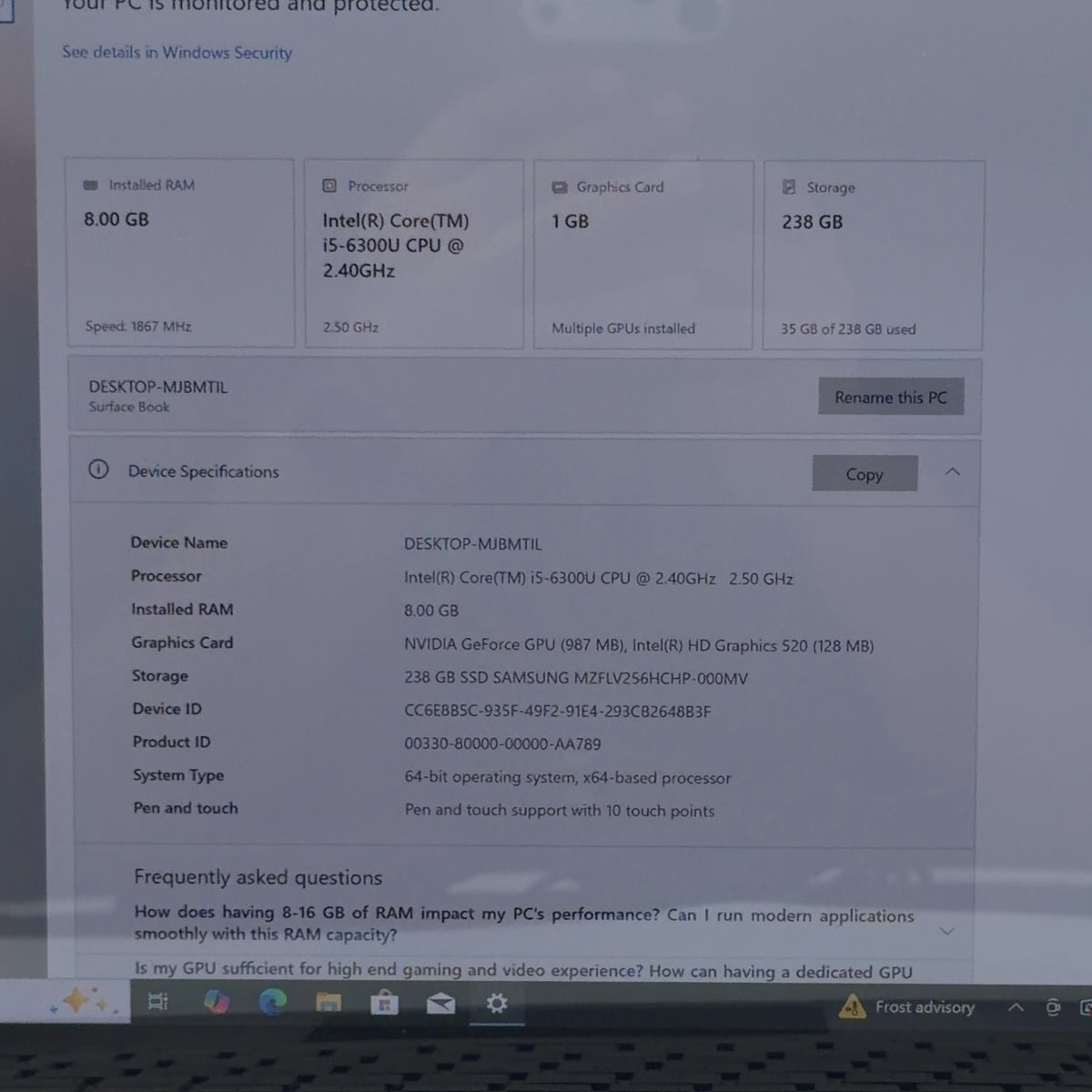
Task: Click the Product ID value 00330-80000-00000-AA789
Action: (502, 743)
